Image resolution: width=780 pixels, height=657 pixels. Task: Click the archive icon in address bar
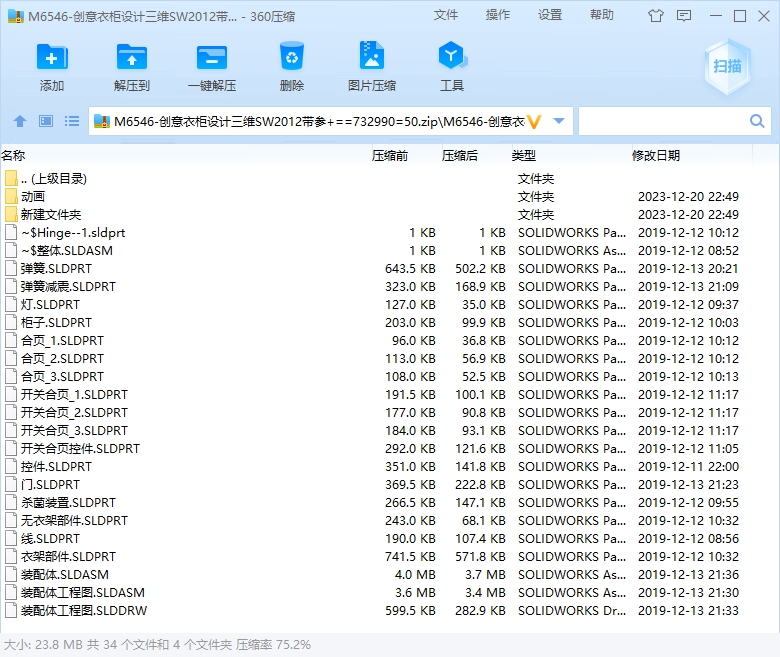point(101,121)
